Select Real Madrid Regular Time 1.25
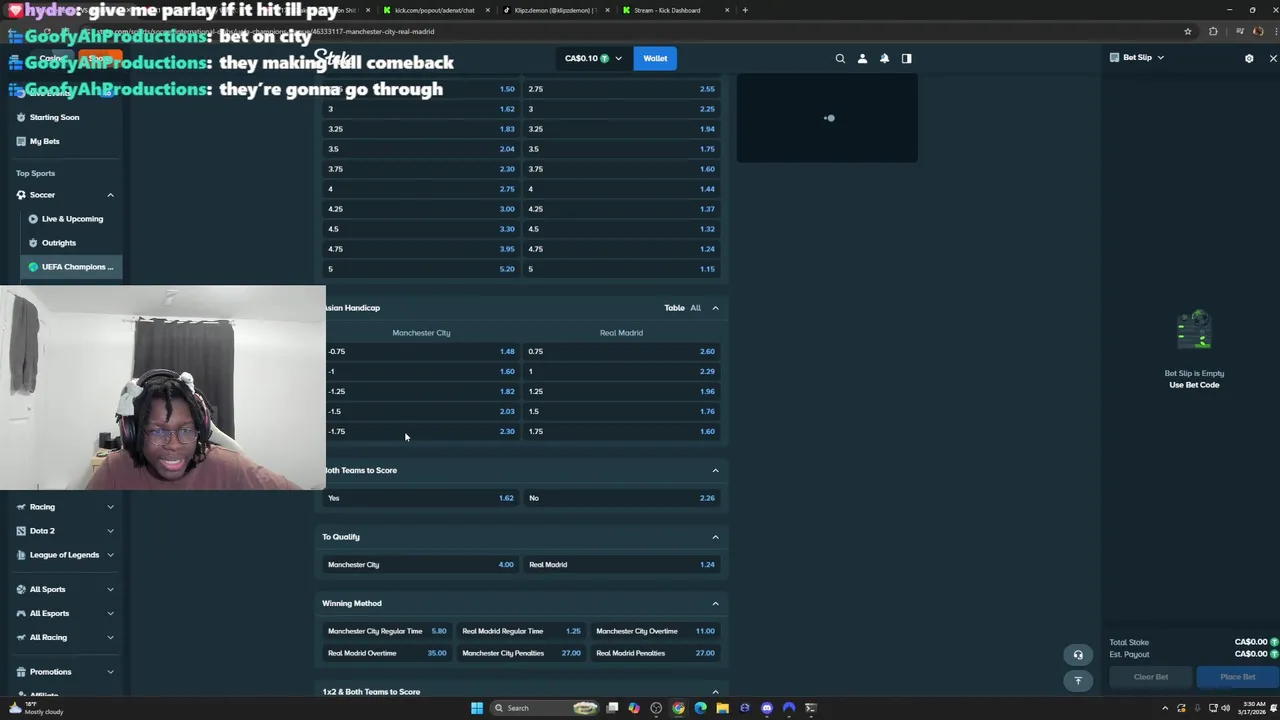The image size is (1280, 720). tap(521, 631)
